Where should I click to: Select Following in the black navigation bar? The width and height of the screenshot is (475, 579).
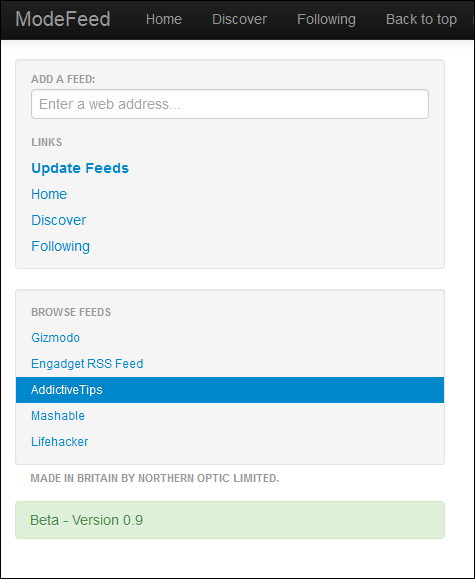coord(326,19)
